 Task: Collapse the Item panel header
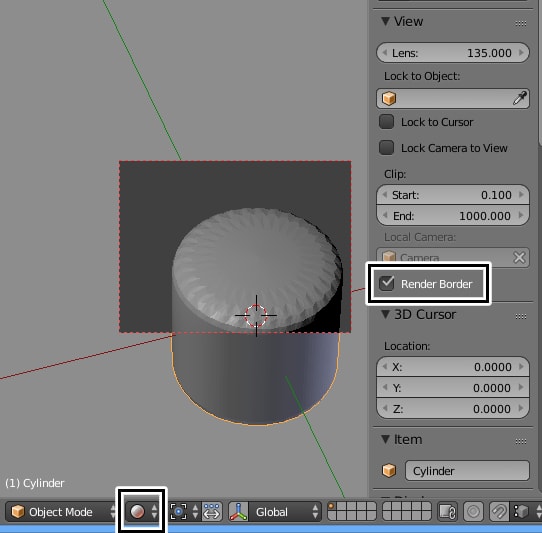tap(385, 439)
